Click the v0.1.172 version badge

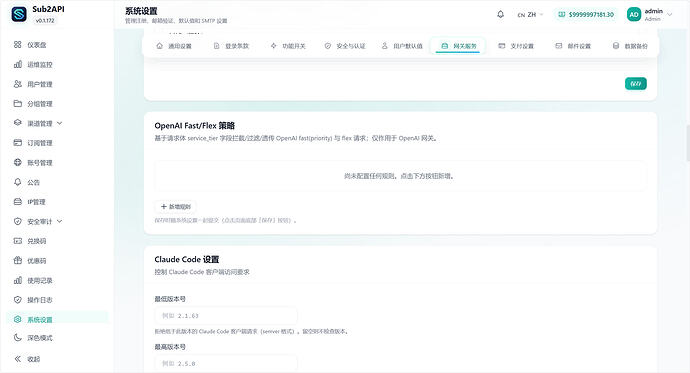pyautogui.click(x=45, y=21)
